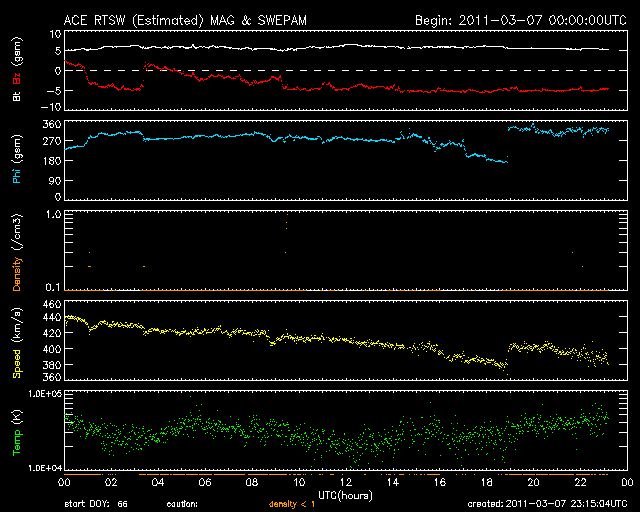
Task: Click the '18' hour tick label
Action: 486,482
